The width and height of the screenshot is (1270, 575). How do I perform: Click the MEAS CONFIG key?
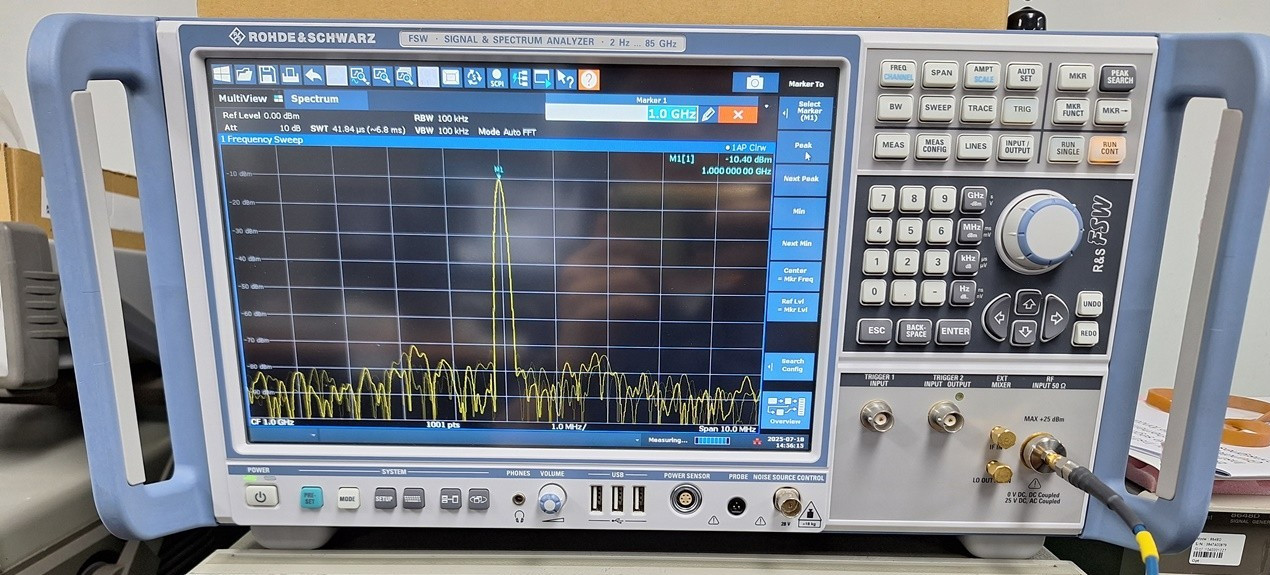pyautogui.click(x=933, y=146)
